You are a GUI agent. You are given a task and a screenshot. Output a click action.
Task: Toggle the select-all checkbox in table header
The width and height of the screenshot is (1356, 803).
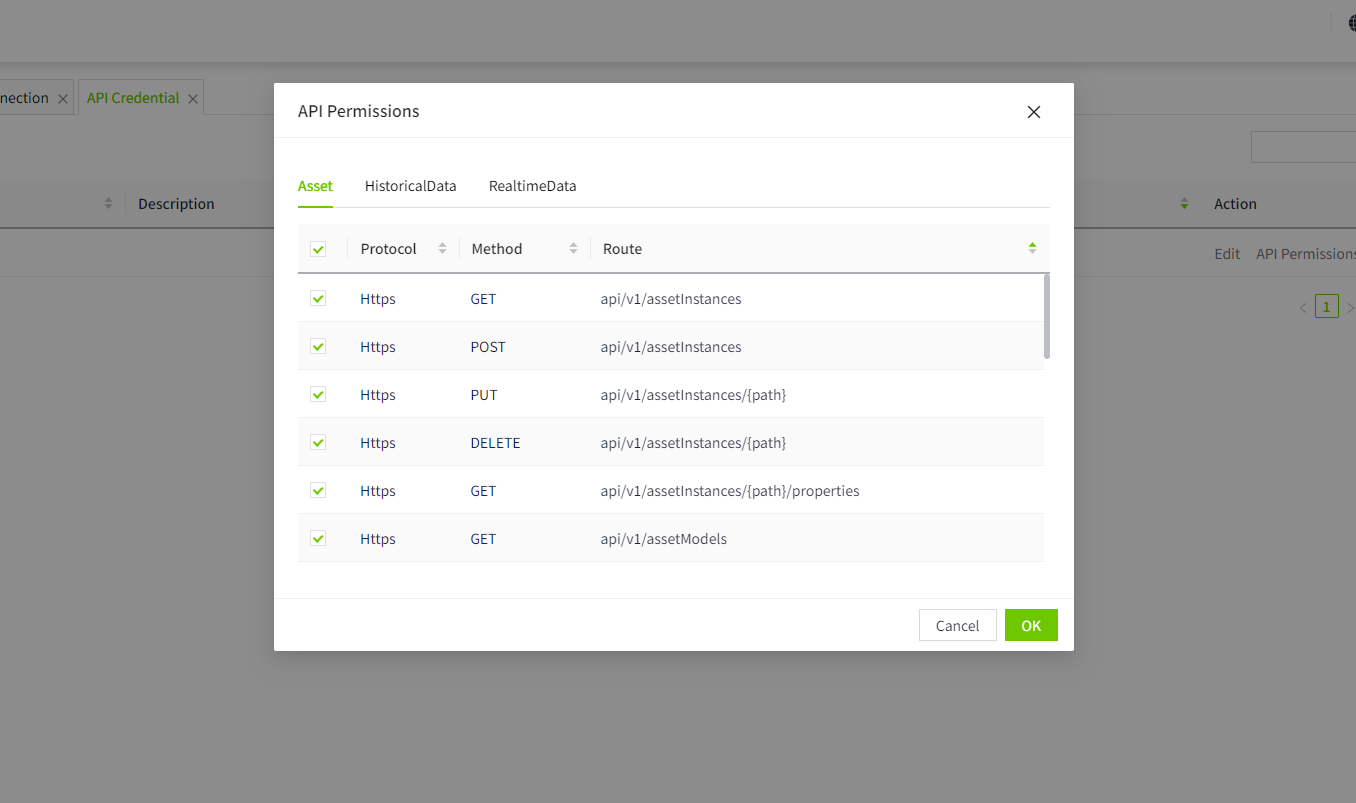(x=318, y=249)
